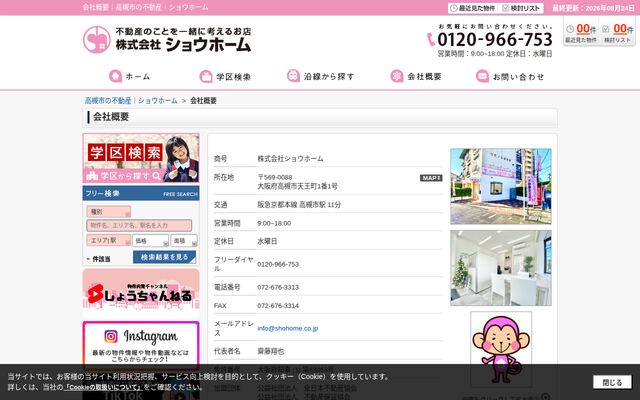Click the info@shohome.co.jp email link
Viewport: 640px width, 400px height.
coord(288,328)
